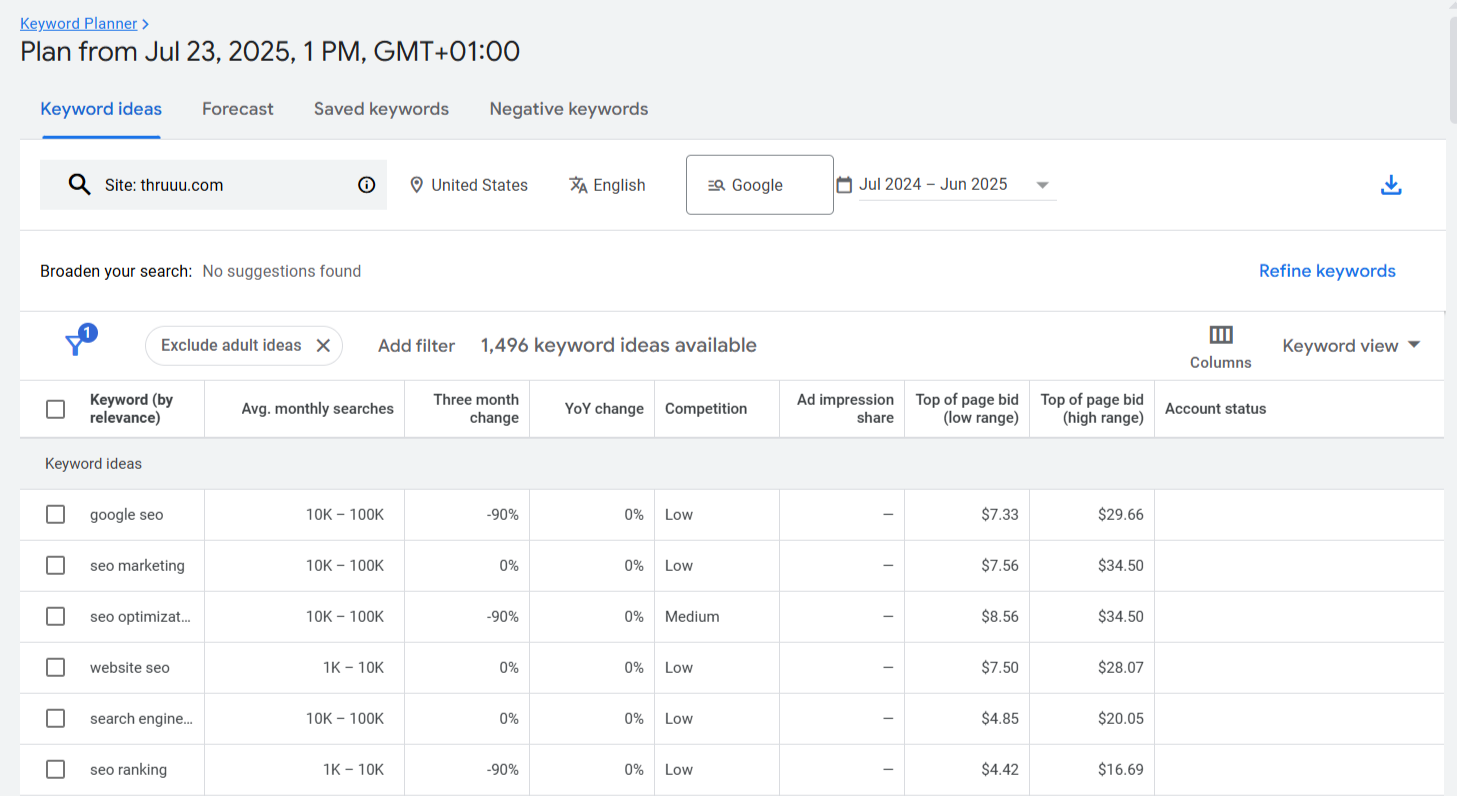Screen dimensions: 1457x796
Task: Click the Account status column header
Action: pyautogui.click(x=1215, y=409)
